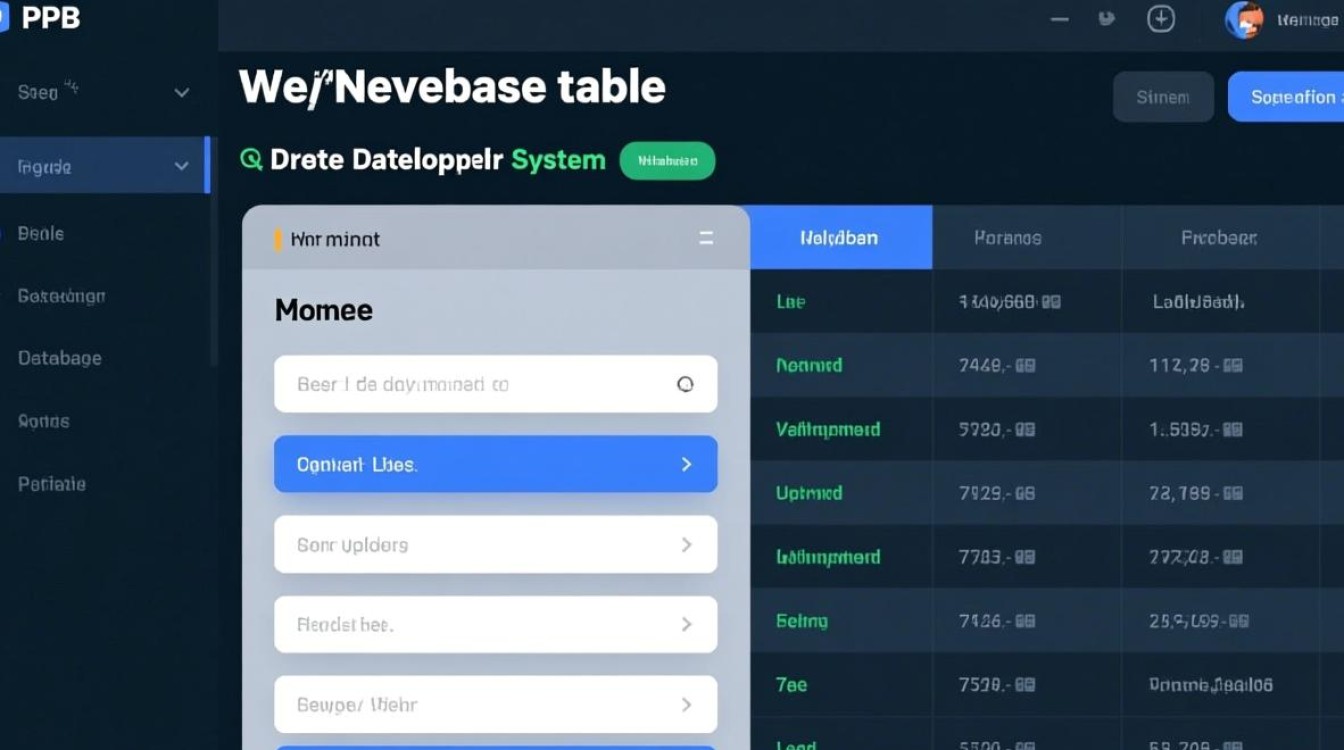Click the Beer search input field

point(470,384)
